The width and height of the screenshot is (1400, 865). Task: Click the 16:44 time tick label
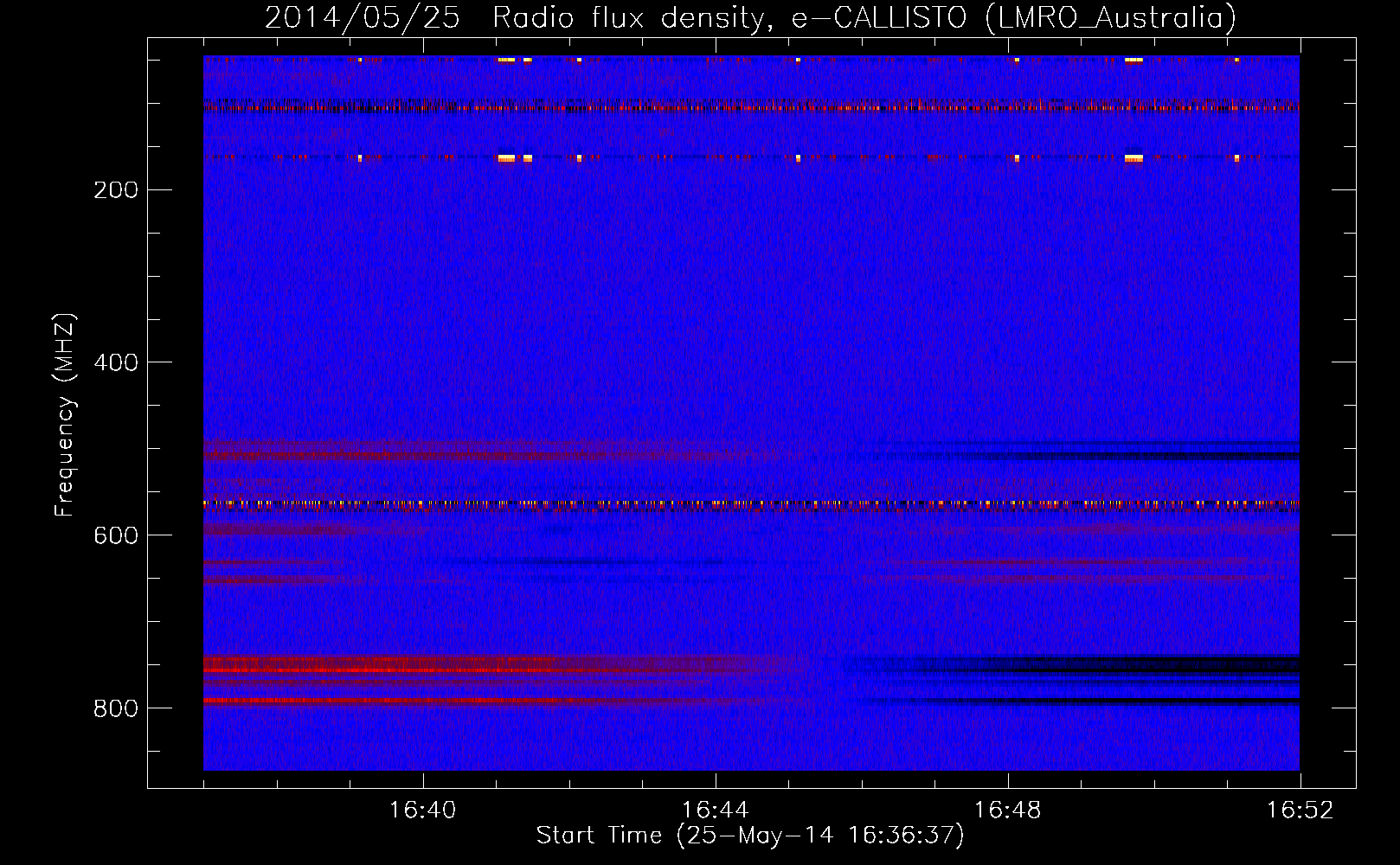[716, 811]
